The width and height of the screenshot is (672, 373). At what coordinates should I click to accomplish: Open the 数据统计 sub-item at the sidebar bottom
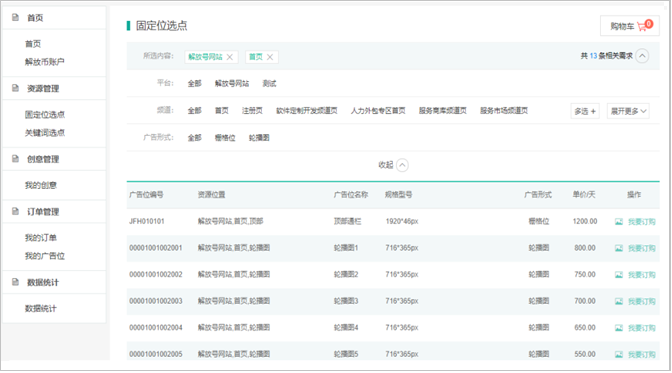[x=41, y=308]
